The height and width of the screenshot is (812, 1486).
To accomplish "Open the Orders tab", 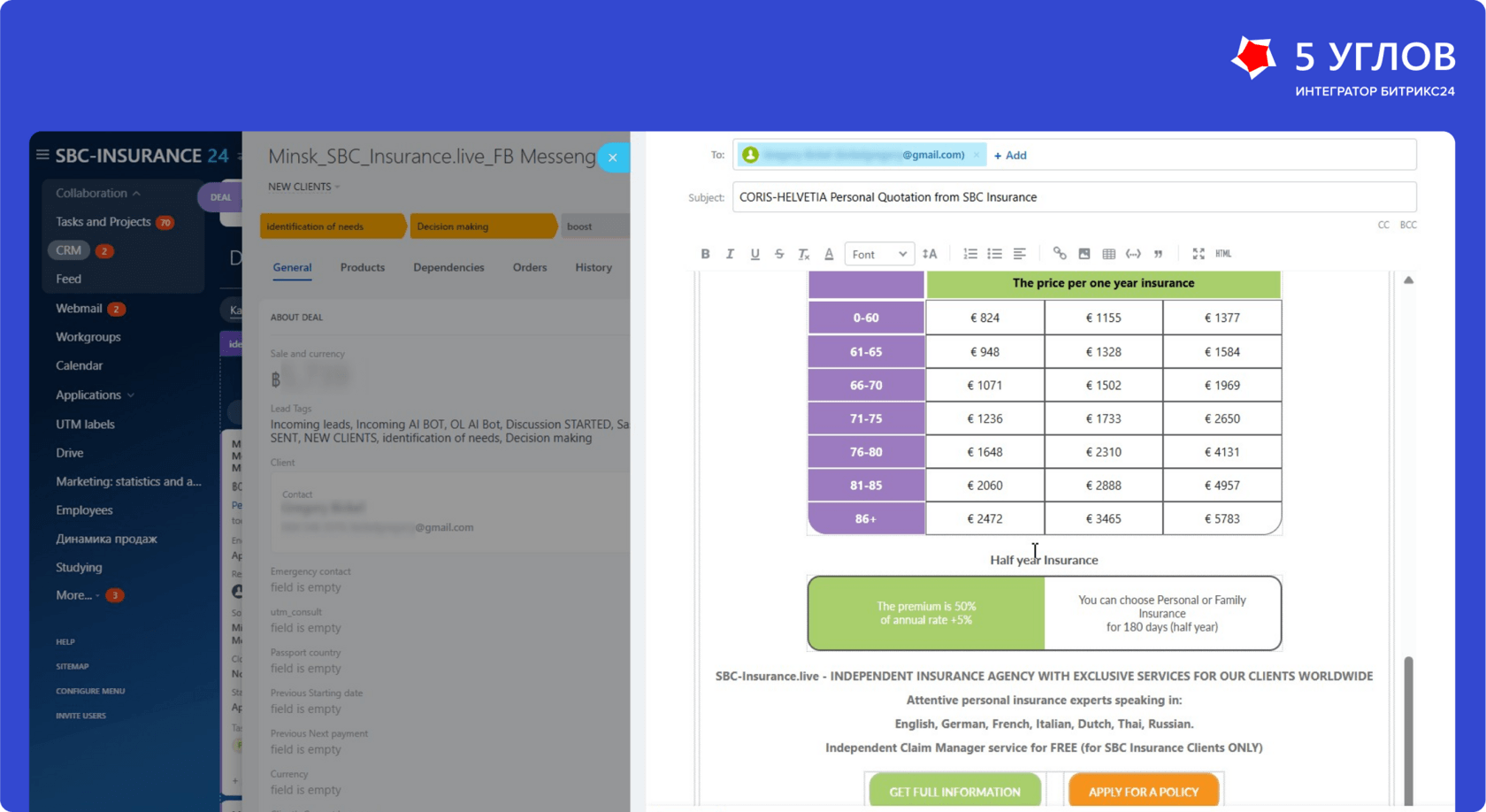I will [x=530, y=267].
